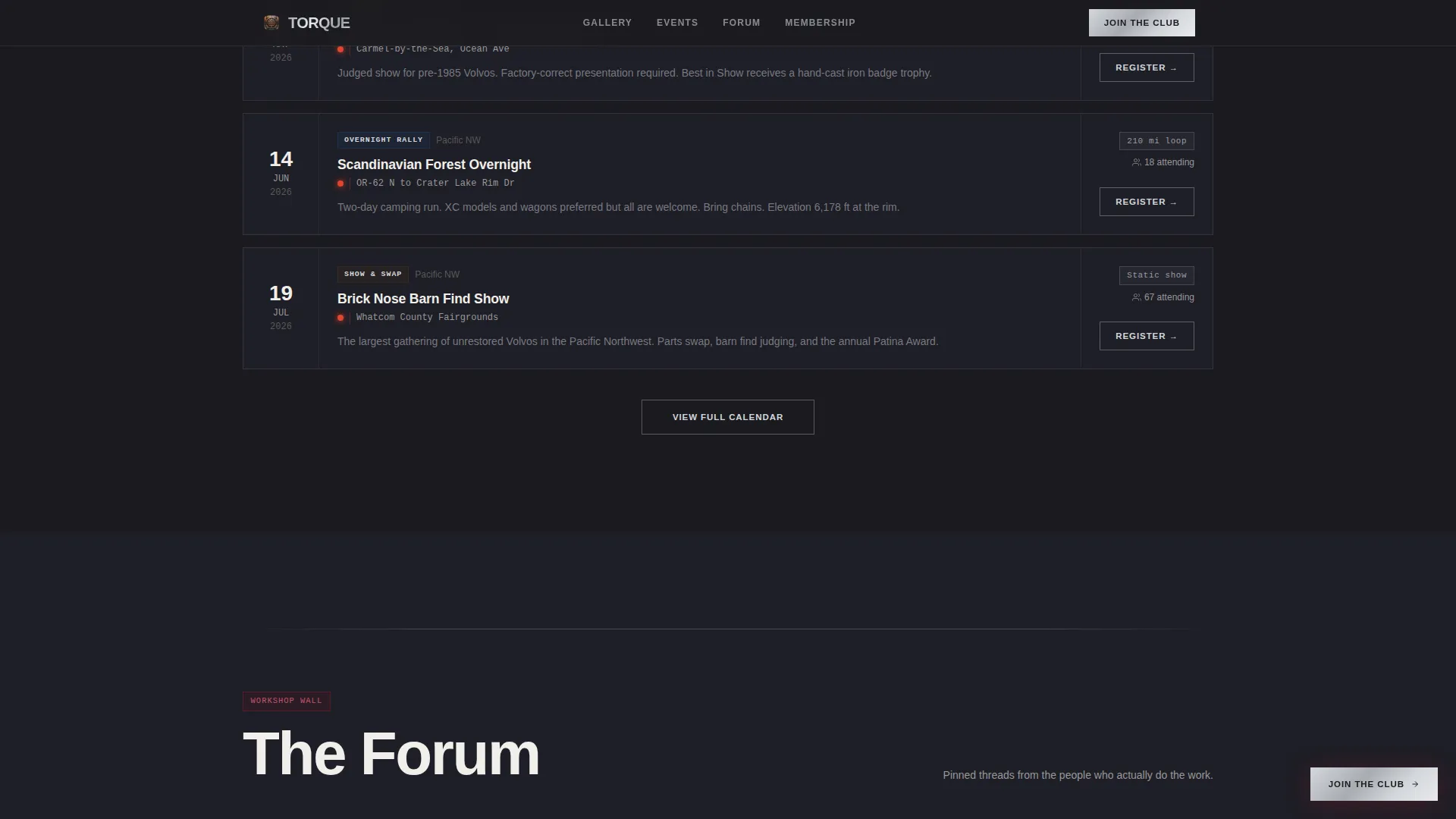Click The Forum heading
Screen dimensions: 1456x819
(x=391, y=754)
